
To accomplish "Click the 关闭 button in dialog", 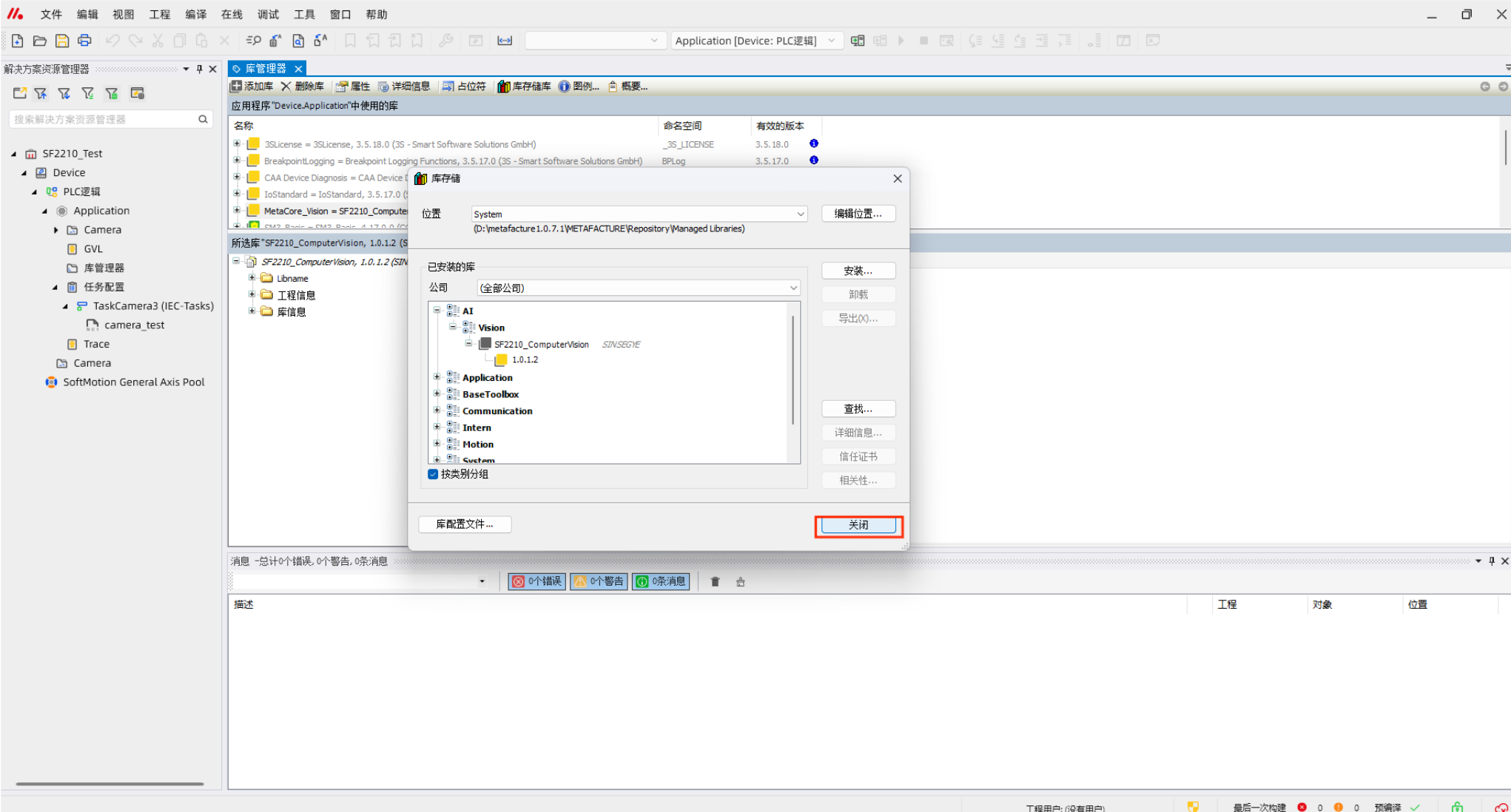I will click(858, 525).
